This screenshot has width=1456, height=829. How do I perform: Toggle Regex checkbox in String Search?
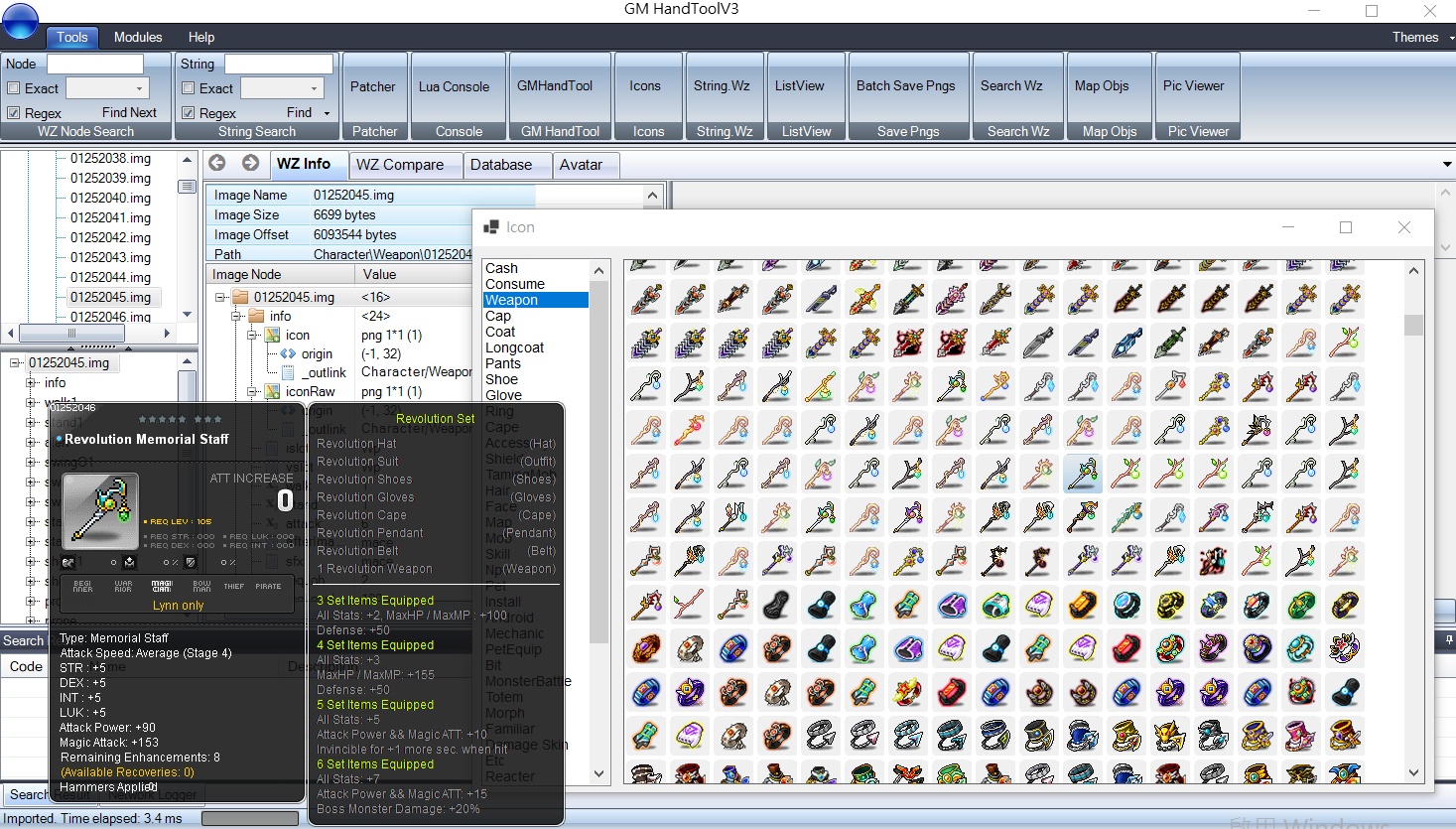188,113
